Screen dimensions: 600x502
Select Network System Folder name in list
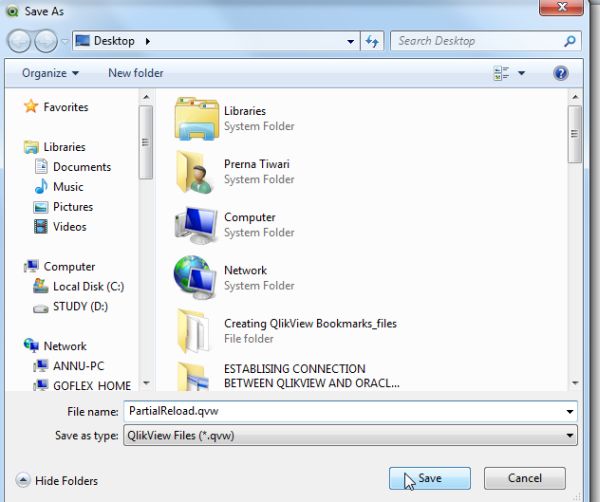point(245,270)
